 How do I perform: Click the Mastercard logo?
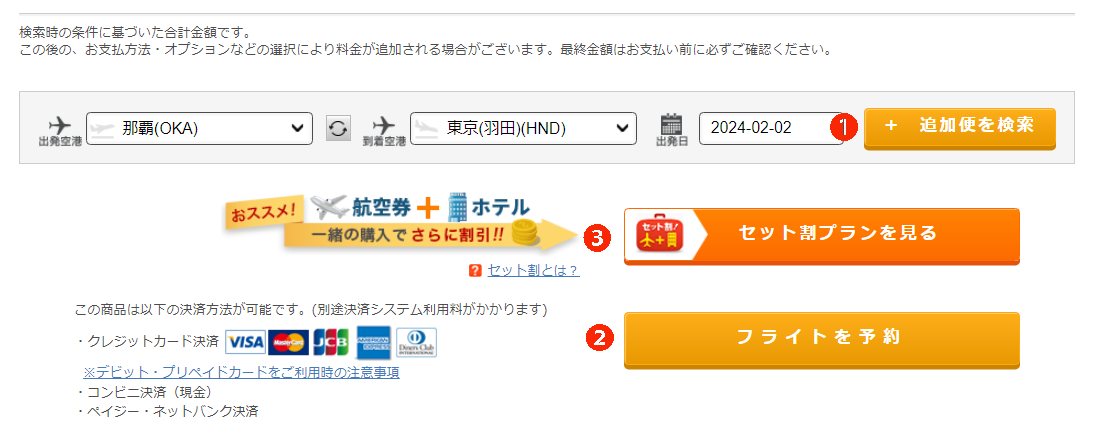288,342
